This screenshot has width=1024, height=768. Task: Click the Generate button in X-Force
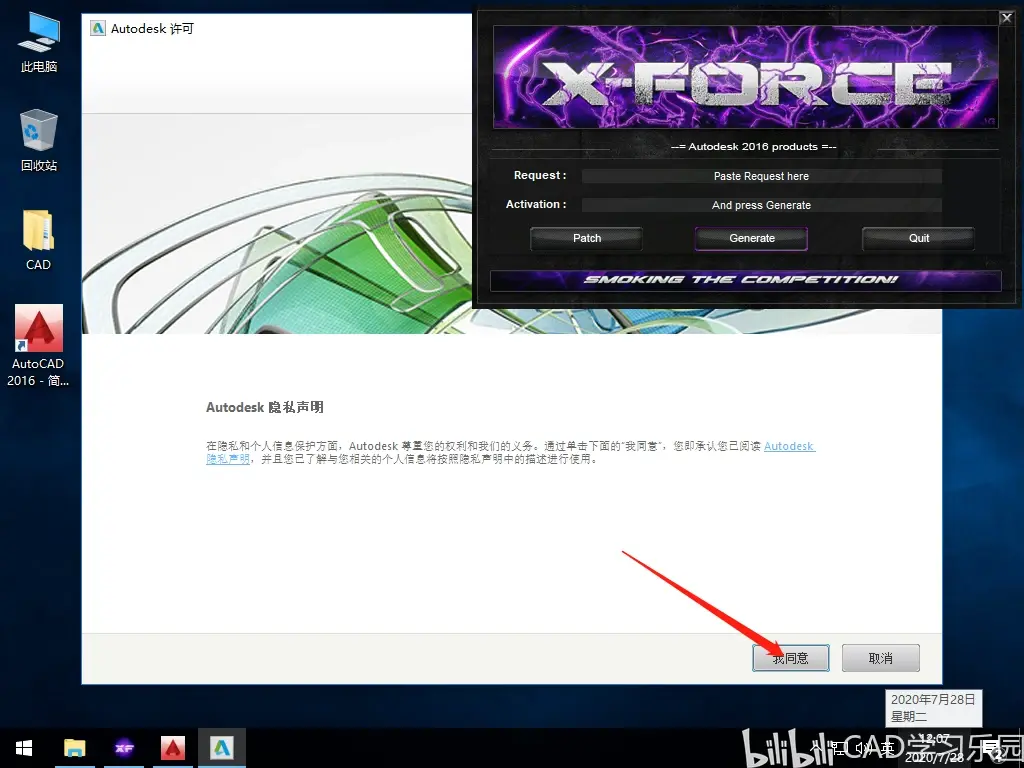[752, 238]
